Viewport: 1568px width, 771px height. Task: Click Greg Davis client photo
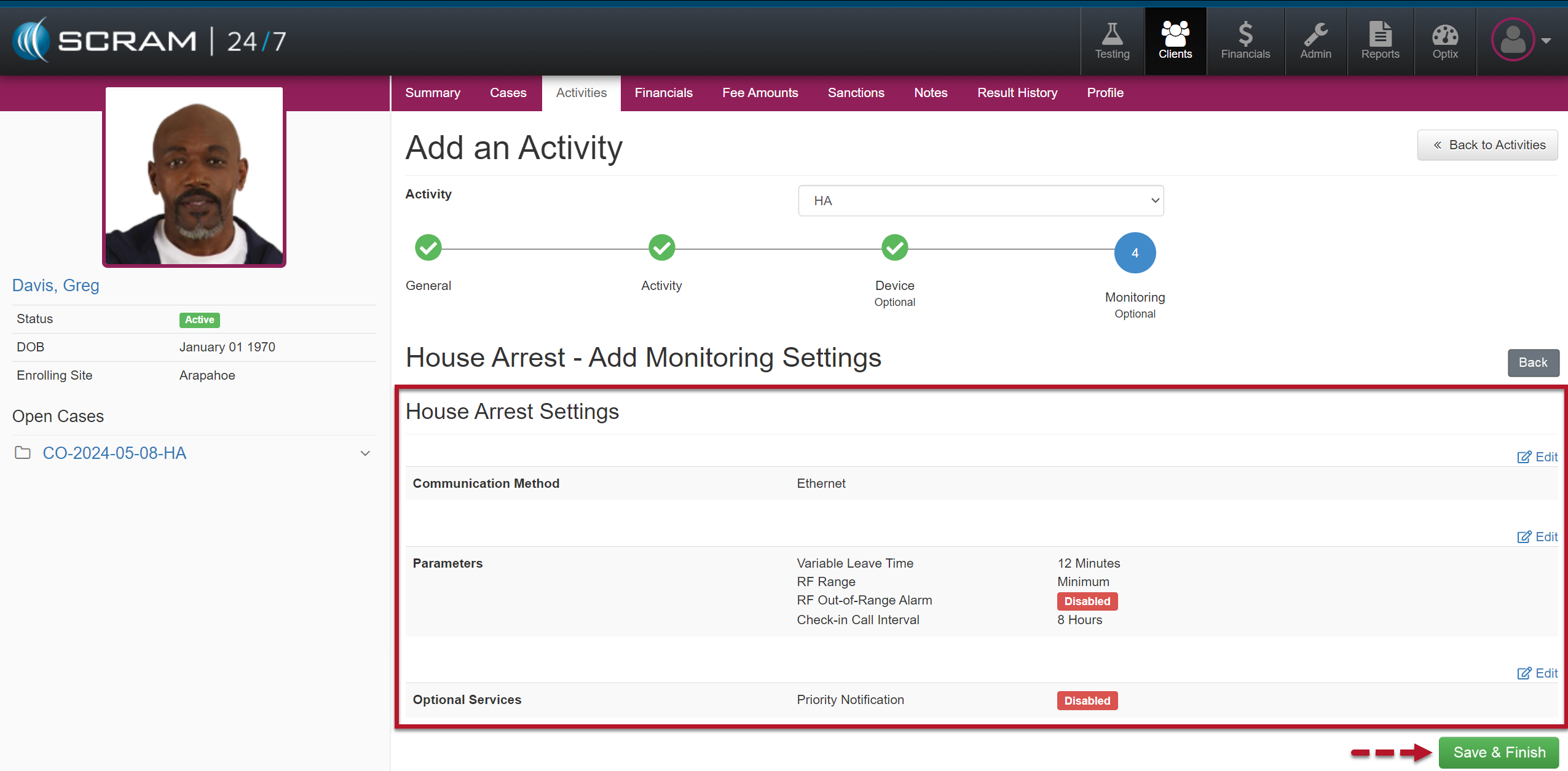pos(194,177)
